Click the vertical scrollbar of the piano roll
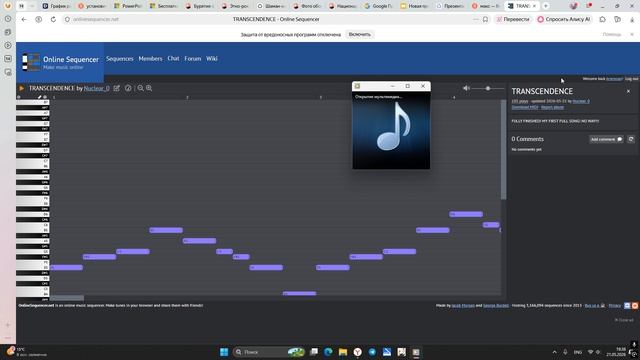 click(x=503, y=150)
